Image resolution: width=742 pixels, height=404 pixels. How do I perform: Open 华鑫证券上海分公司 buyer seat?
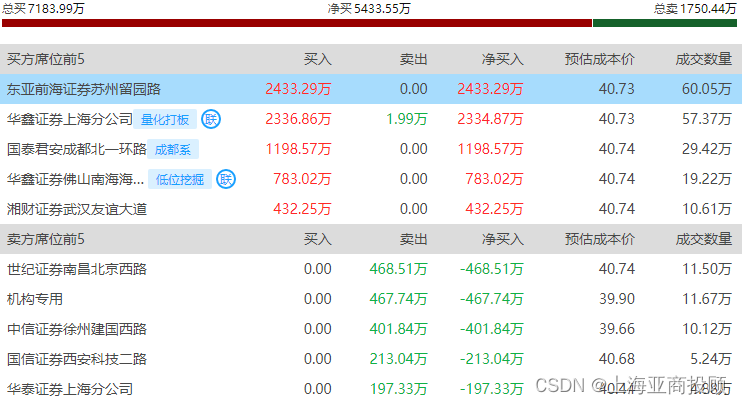click(x=70, y=119)
